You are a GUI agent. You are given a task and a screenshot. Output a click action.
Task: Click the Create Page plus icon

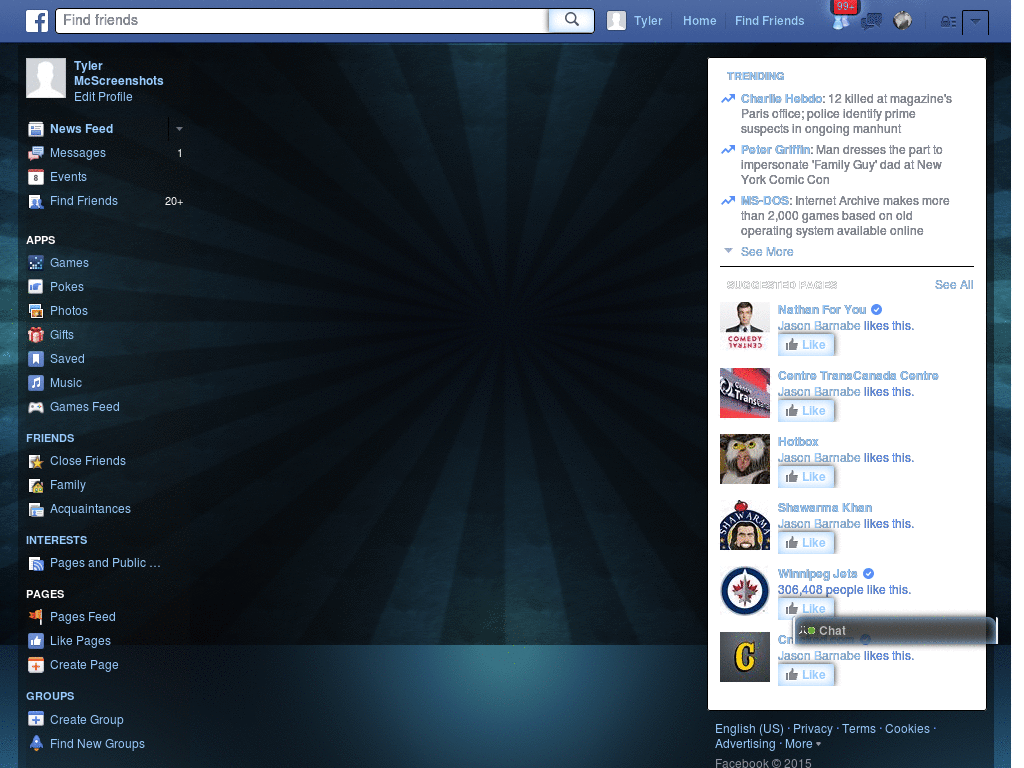click(x=36, y=665)
